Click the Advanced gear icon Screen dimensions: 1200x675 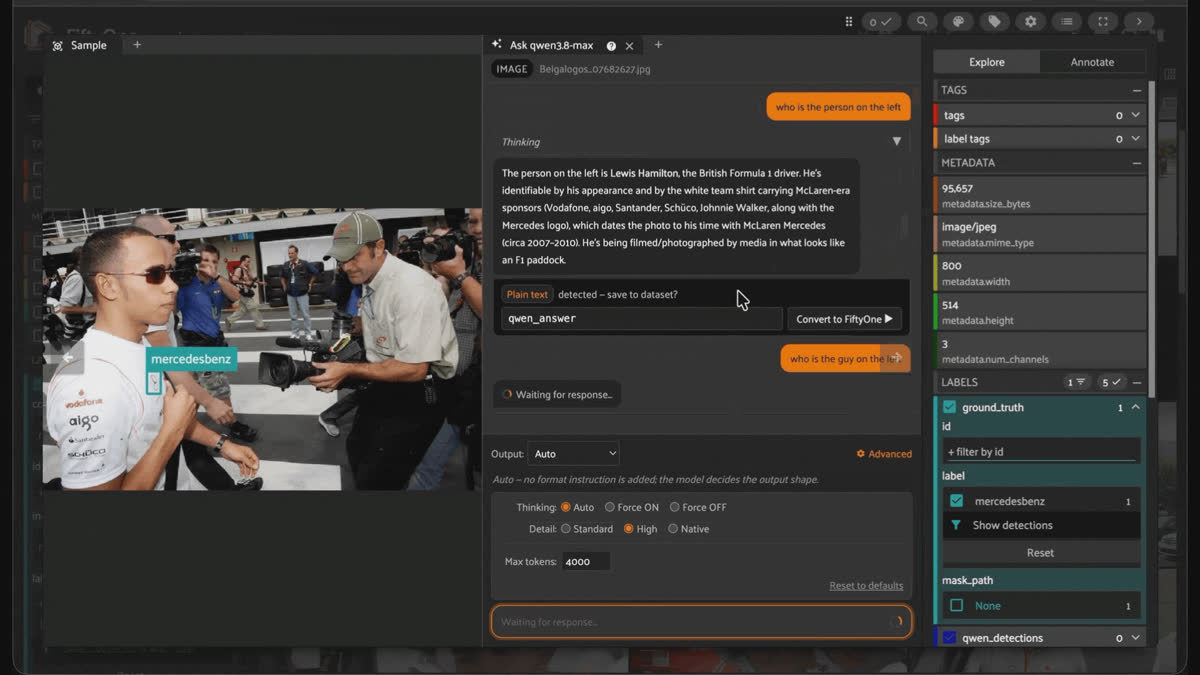[x=860, y=454]
